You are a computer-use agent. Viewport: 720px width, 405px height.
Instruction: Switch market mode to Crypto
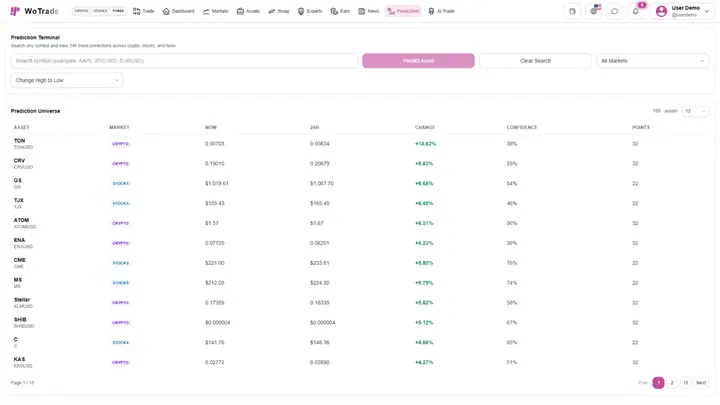click(x=81, y=11)
